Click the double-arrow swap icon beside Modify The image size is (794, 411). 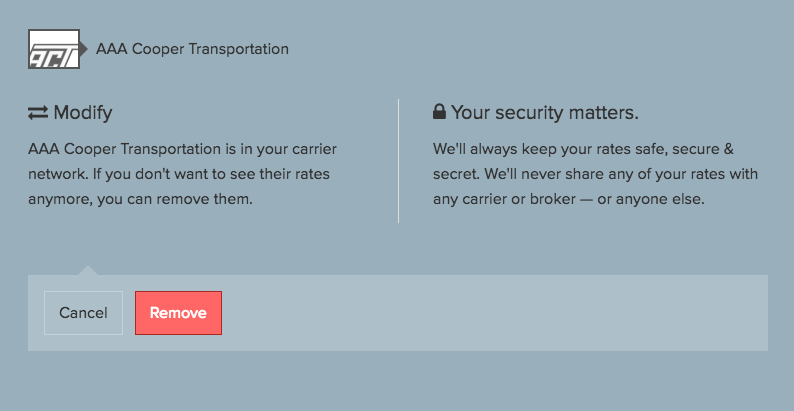tap(38, 112)
